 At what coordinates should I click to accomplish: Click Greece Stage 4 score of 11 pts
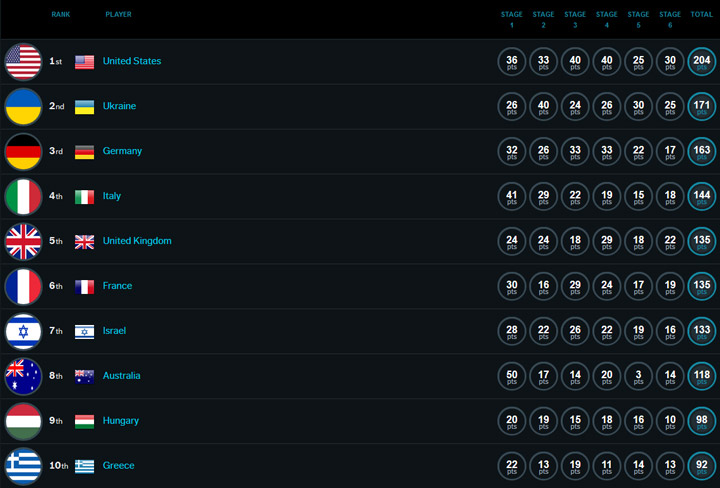click(607, 466)
